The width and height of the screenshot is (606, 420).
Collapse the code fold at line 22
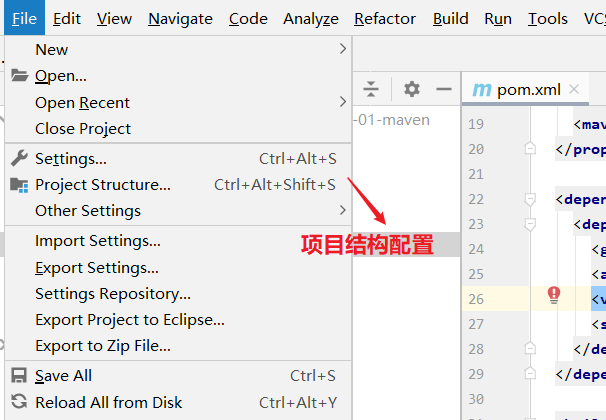click(530, 199)
